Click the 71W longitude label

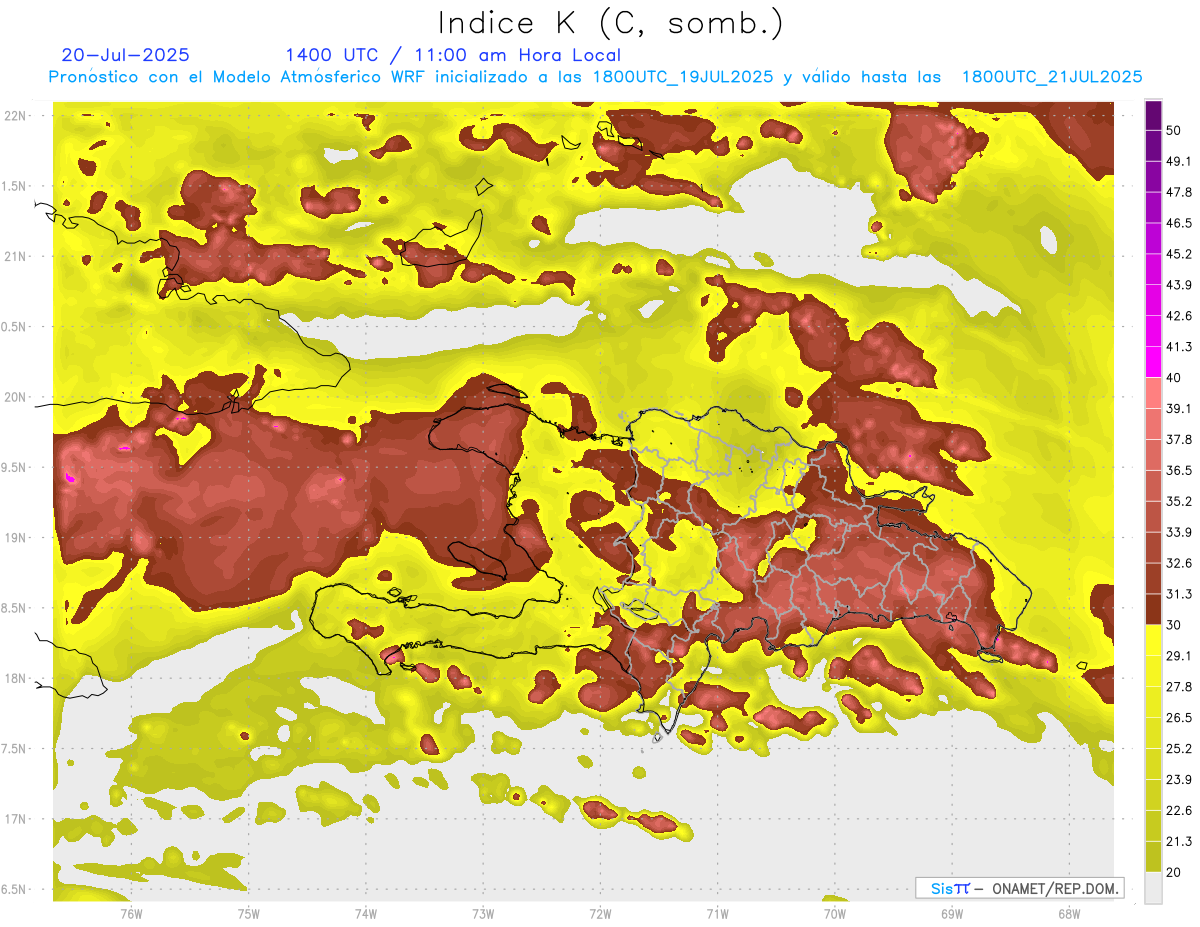tap(717, 914)
